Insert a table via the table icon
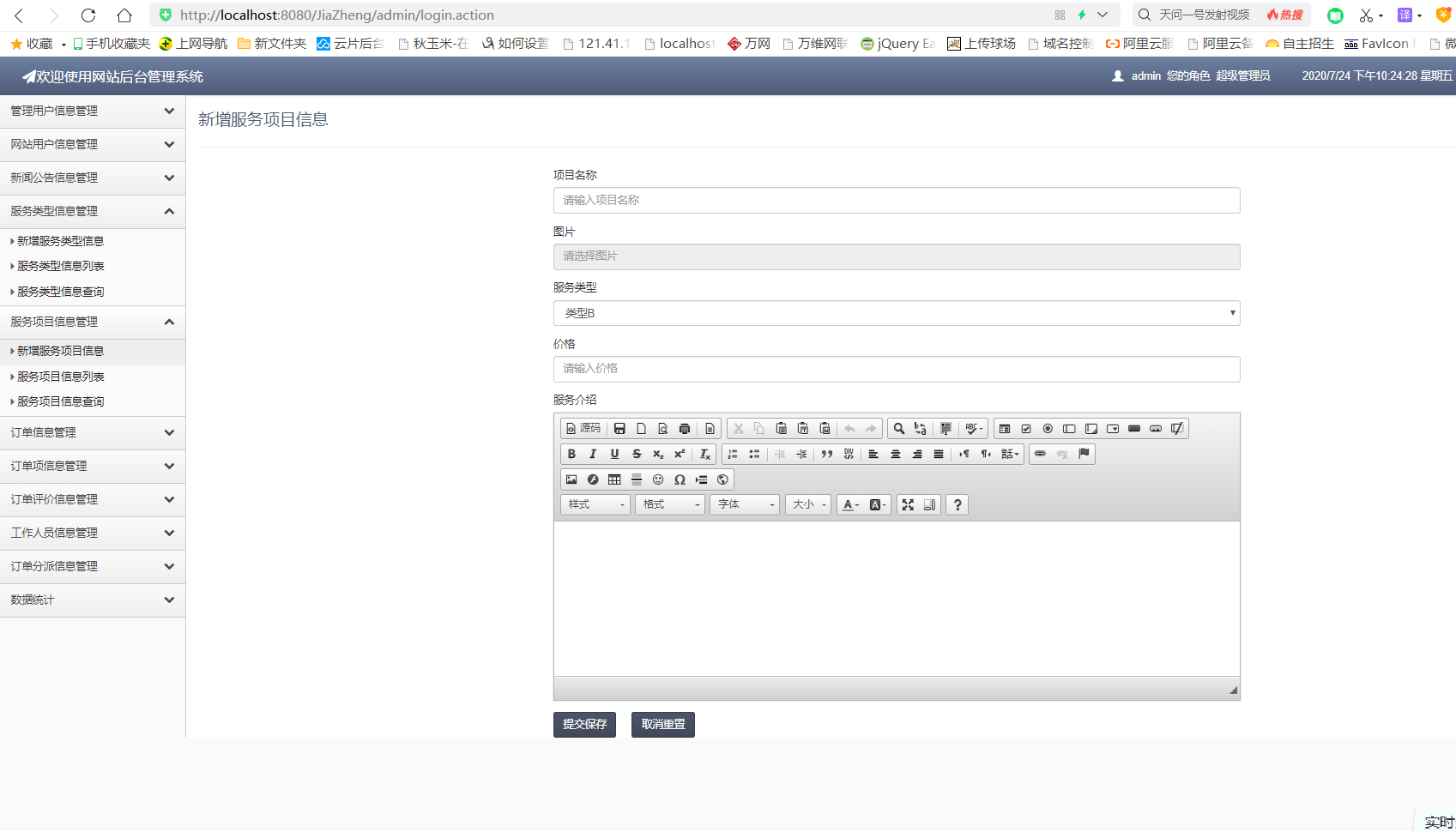The height and width of the screenshot is (832, 1456). coord(613,479)
